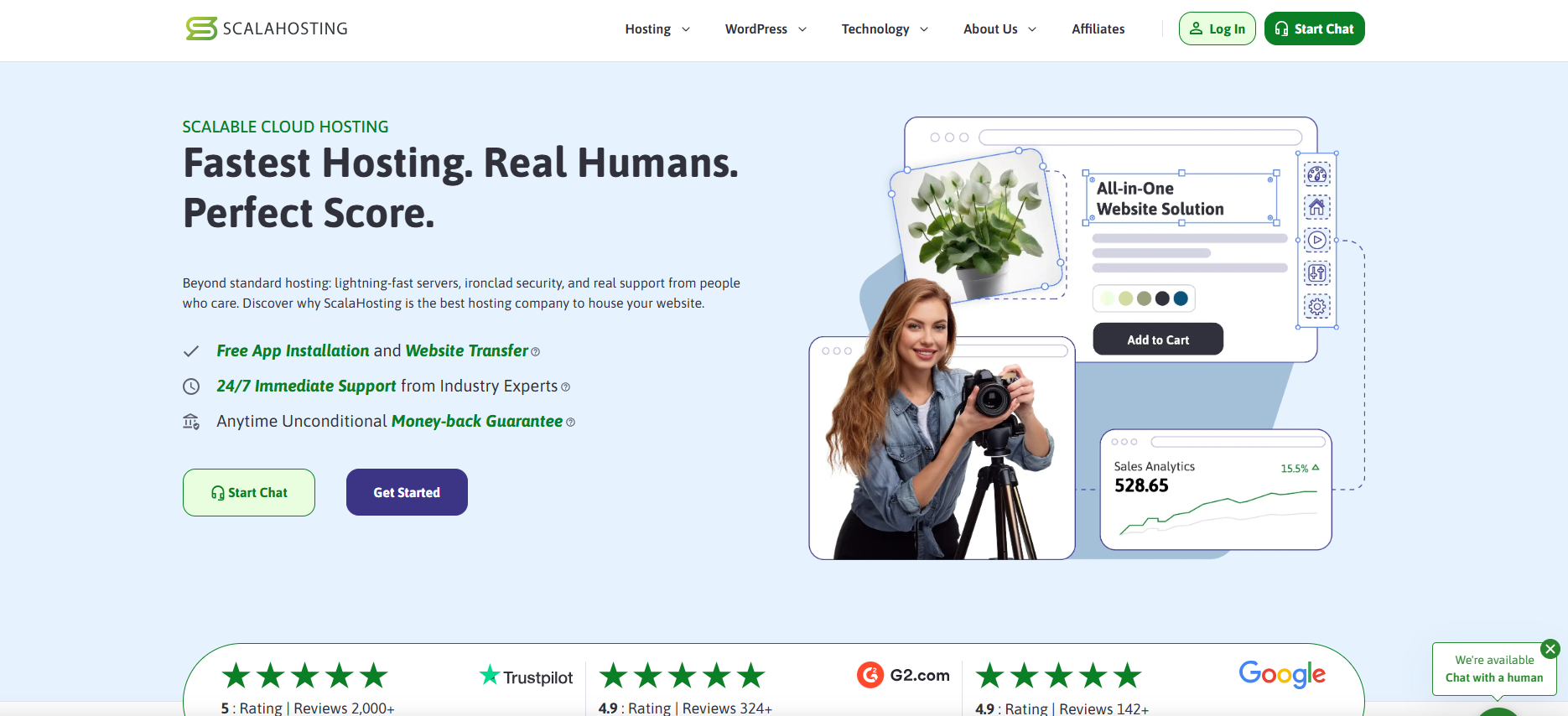The image size is (1568, 716).
Task: Expand the Technology dropdown chevron
Action: click(x=924, y=29)
